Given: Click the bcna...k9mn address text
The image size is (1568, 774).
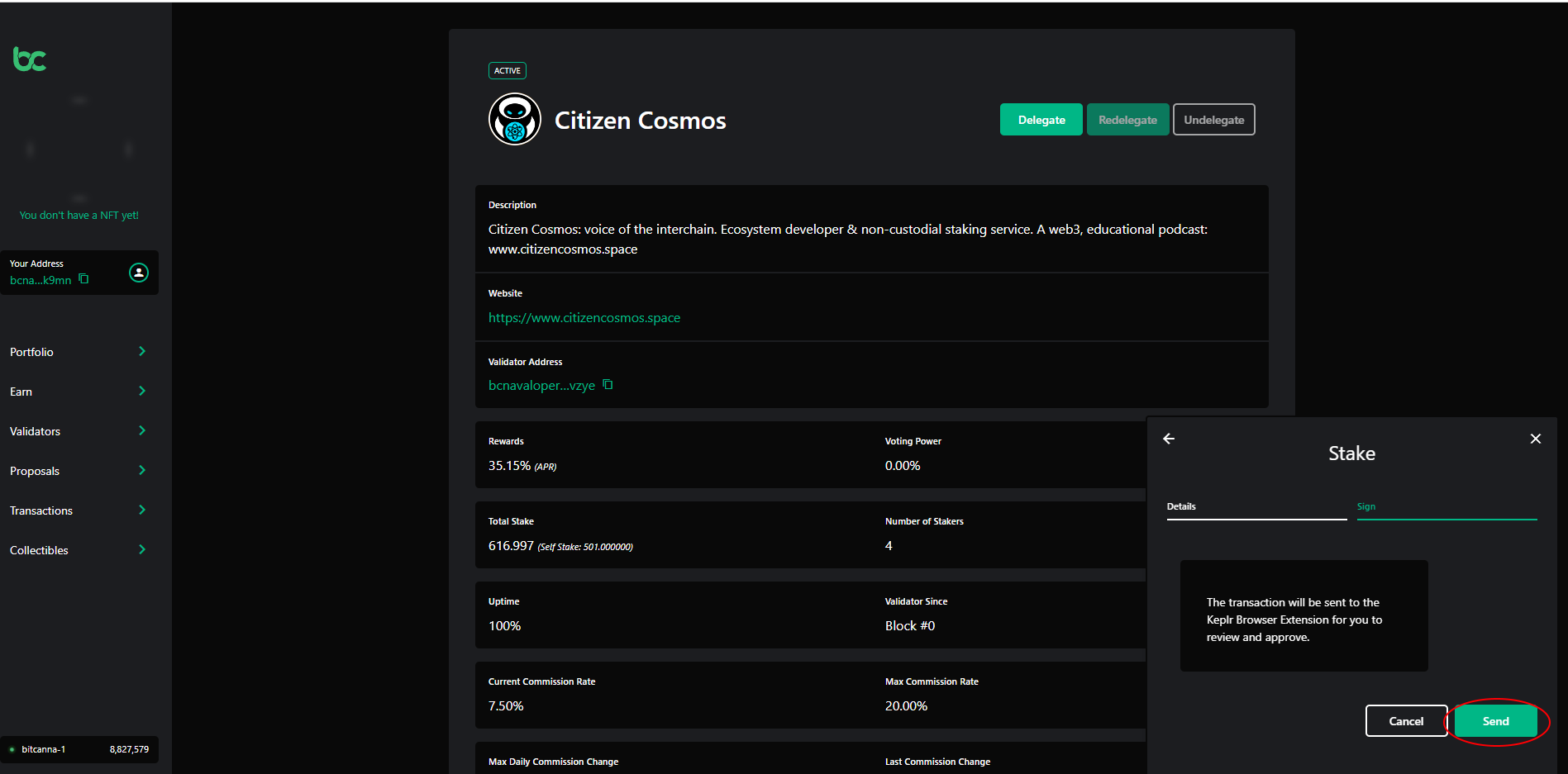Looking at the screenshot, I should coord(41,280).
